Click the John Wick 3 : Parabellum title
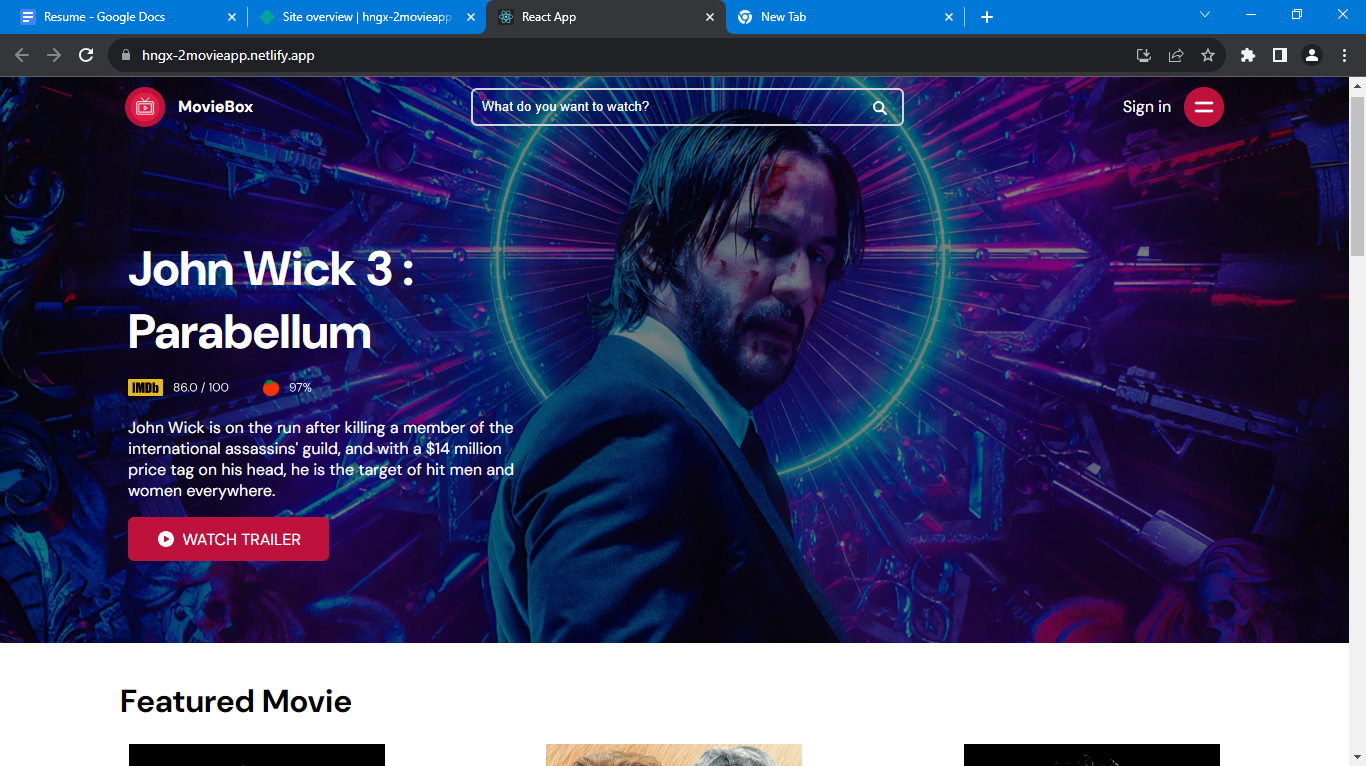This screenshot has width=1366, height=766. tap(271, 300)
